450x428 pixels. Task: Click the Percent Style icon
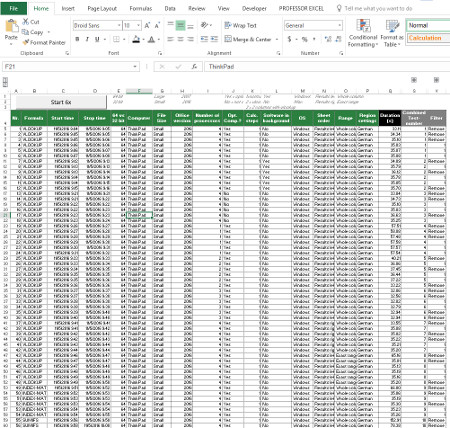point(305,39)
